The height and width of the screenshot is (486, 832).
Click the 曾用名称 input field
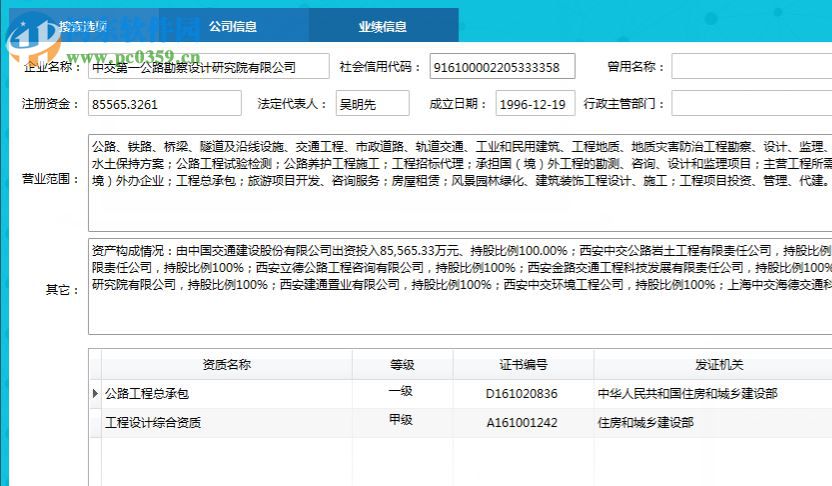751,66
